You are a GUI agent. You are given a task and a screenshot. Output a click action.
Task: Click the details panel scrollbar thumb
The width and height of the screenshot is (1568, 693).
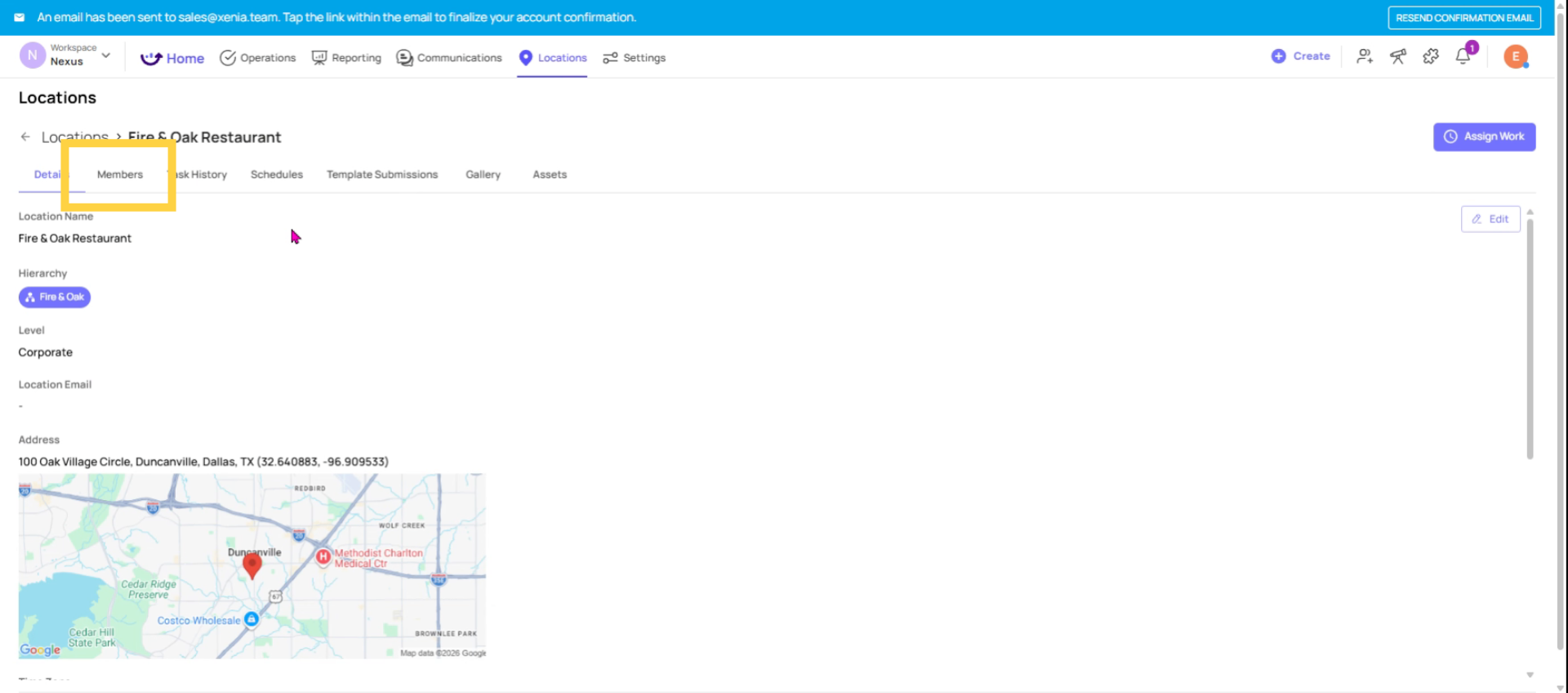(x=1530, y=339)
